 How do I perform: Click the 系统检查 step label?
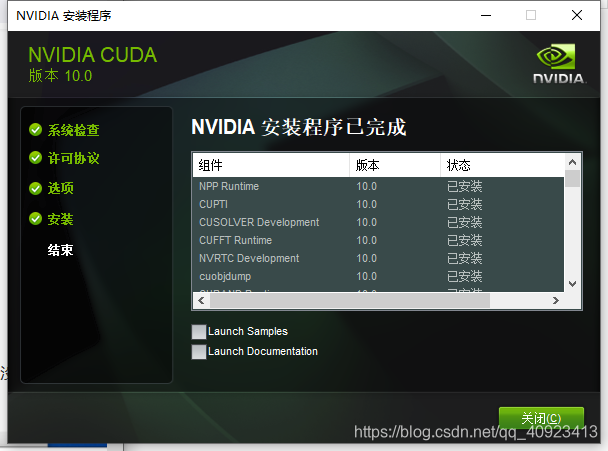point(73,130)
